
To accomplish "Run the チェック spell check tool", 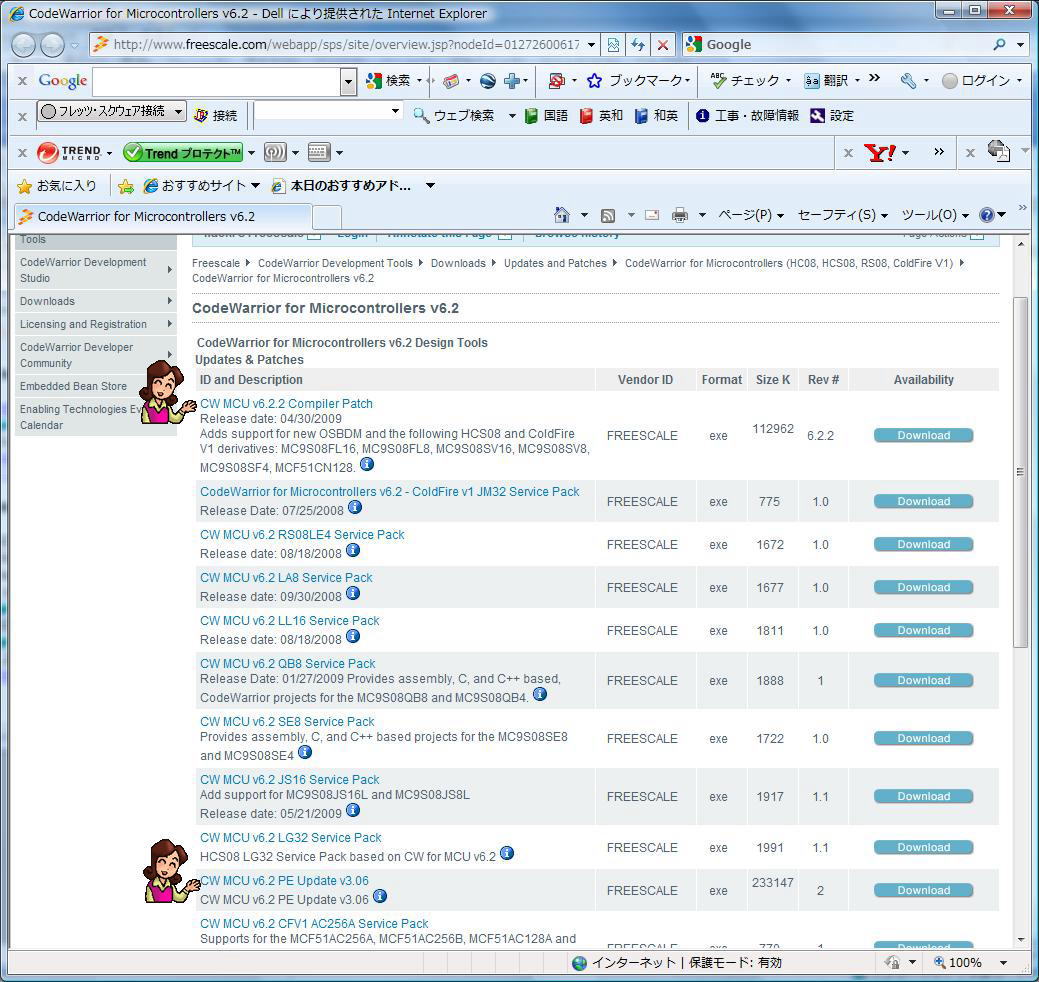I will [745, 81].
